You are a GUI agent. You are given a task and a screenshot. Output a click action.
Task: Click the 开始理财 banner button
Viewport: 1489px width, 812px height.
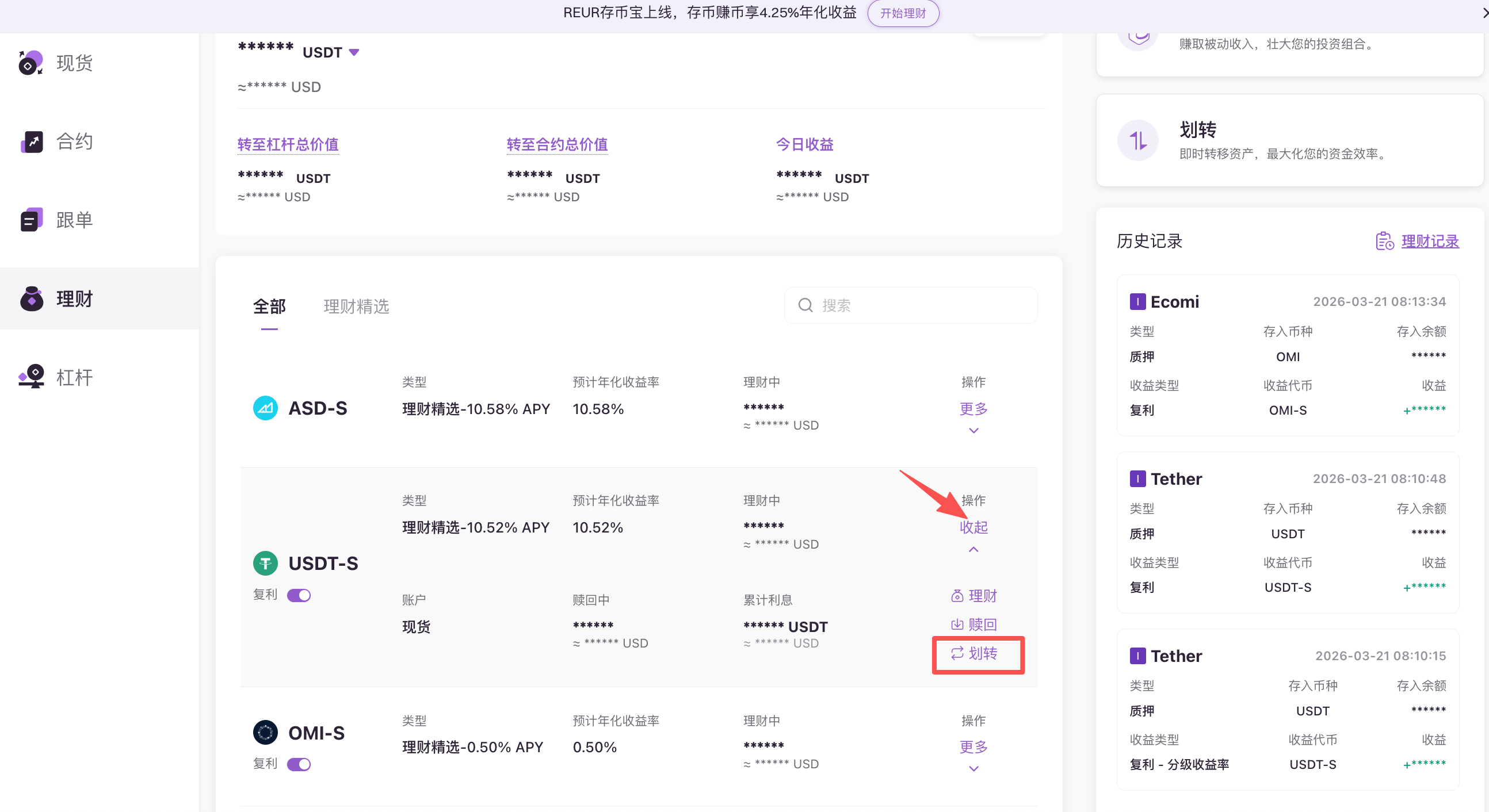click(902, 13)
